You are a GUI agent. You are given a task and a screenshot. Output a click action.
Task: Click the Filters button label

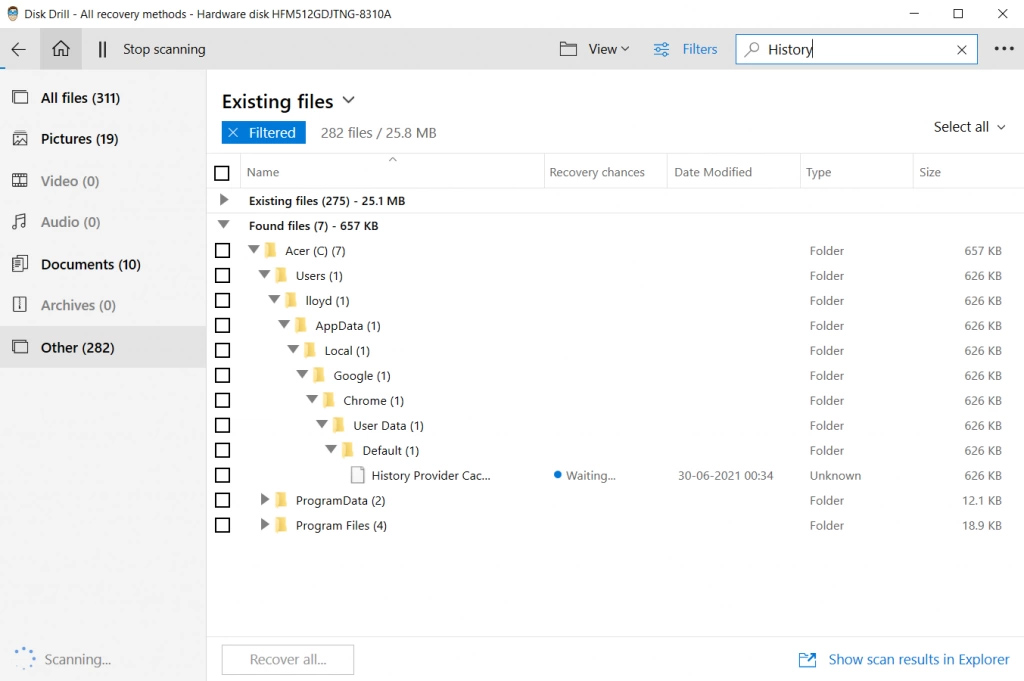click(699, 49)
